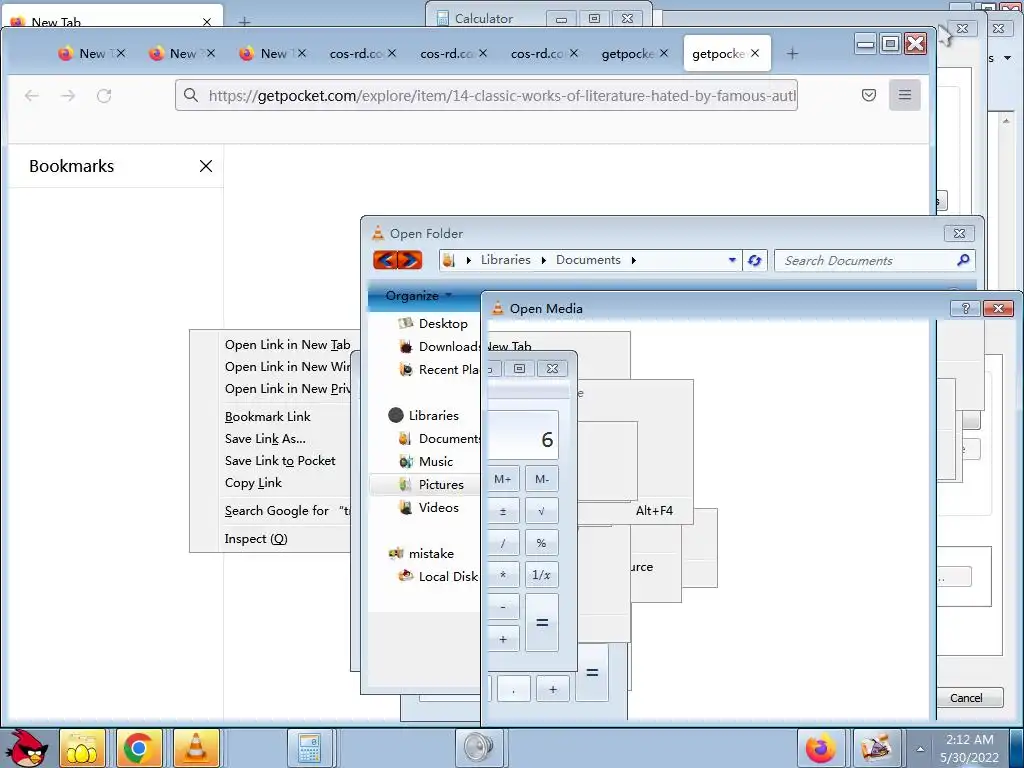The height and width of the screenshot is (768, 1024).
Task: Select Pictures library in folder tree
Action: click(431, 485)
